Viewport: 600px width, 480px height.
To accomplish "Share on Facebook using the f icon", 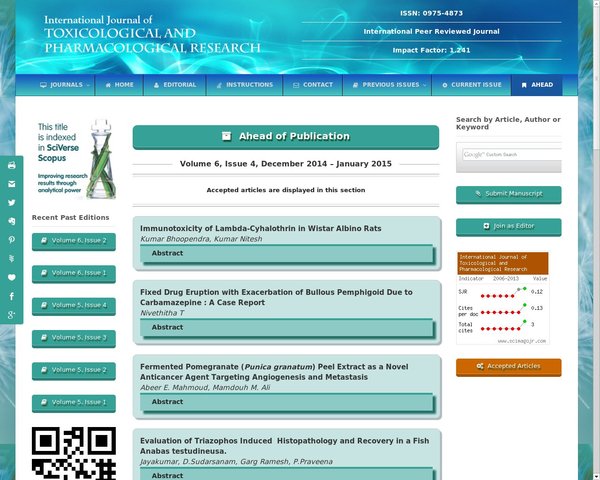I will [x=12, y=296].
